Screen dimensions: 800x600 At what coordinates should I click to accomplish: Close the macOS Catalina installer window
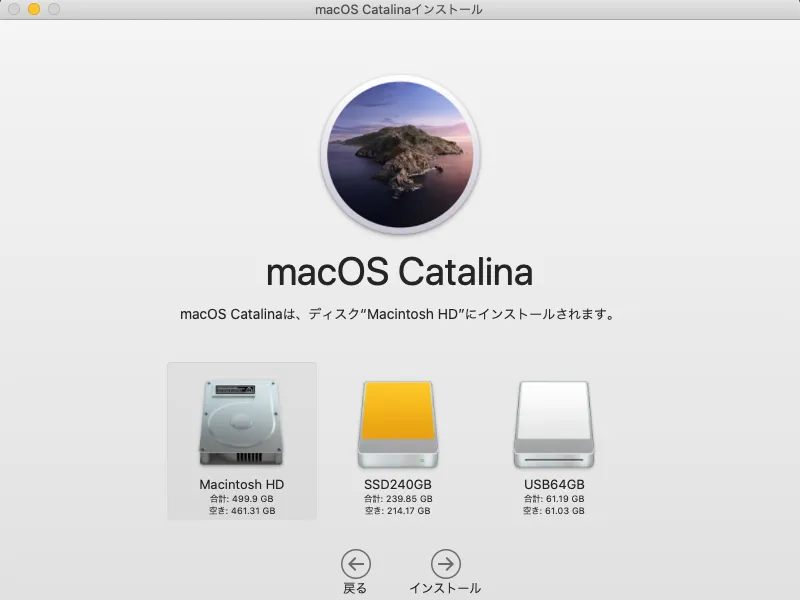click(x=14, y=9)
